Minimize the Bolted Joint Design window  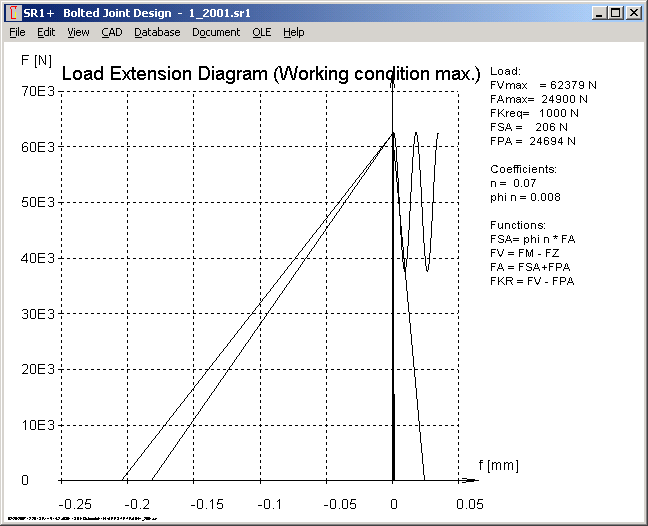[599, 13]
